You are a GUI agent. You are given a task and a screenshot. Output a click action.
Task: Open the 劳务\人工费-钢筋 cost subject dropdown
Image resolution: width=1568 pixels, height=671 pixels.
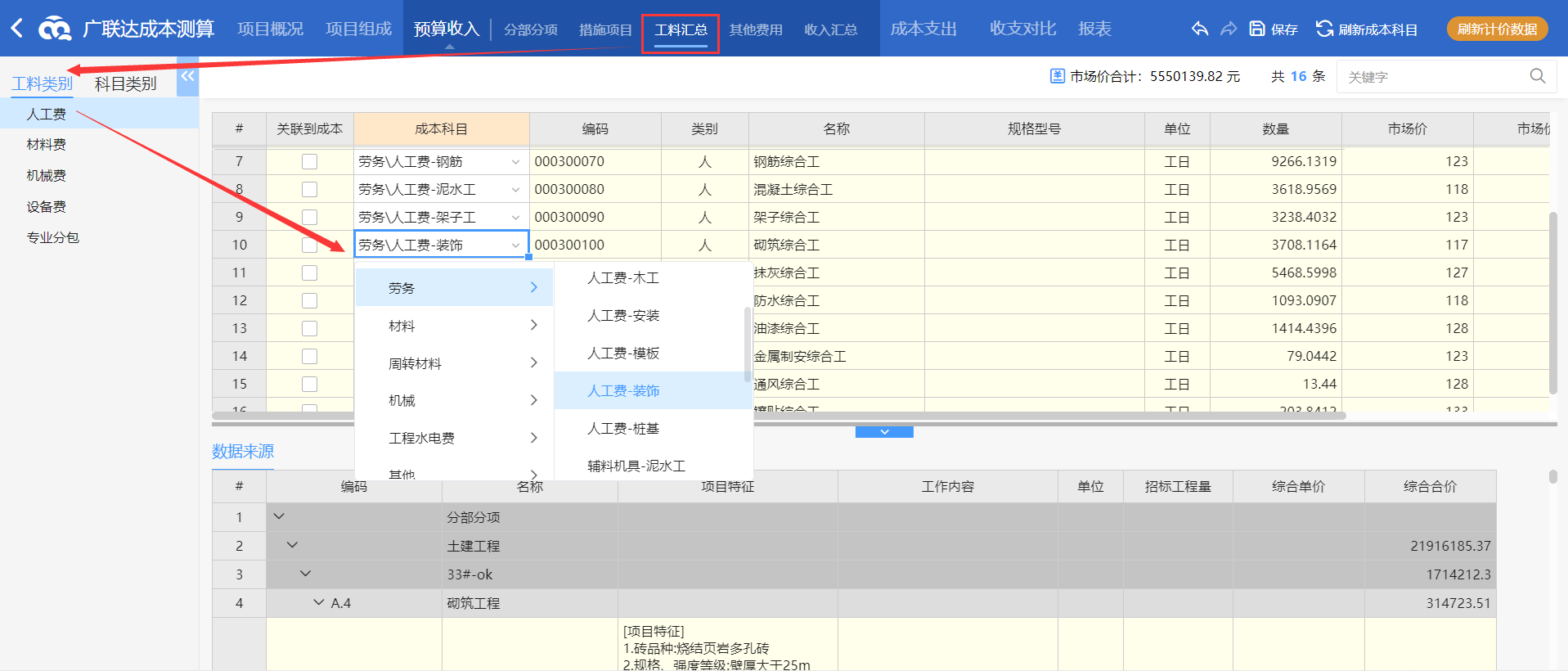[x=515, y=162]
